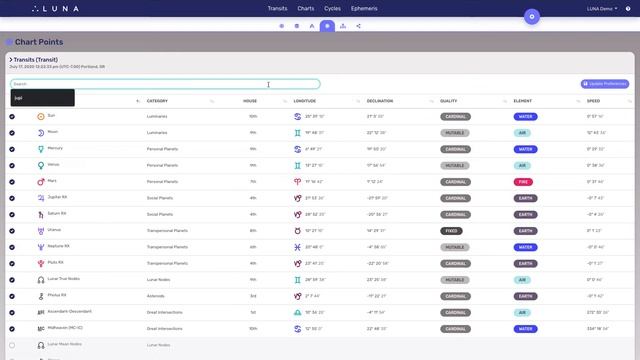Uncheck the Mars row checkbox
The image size is (640, 360).
(x=12, y=182)
